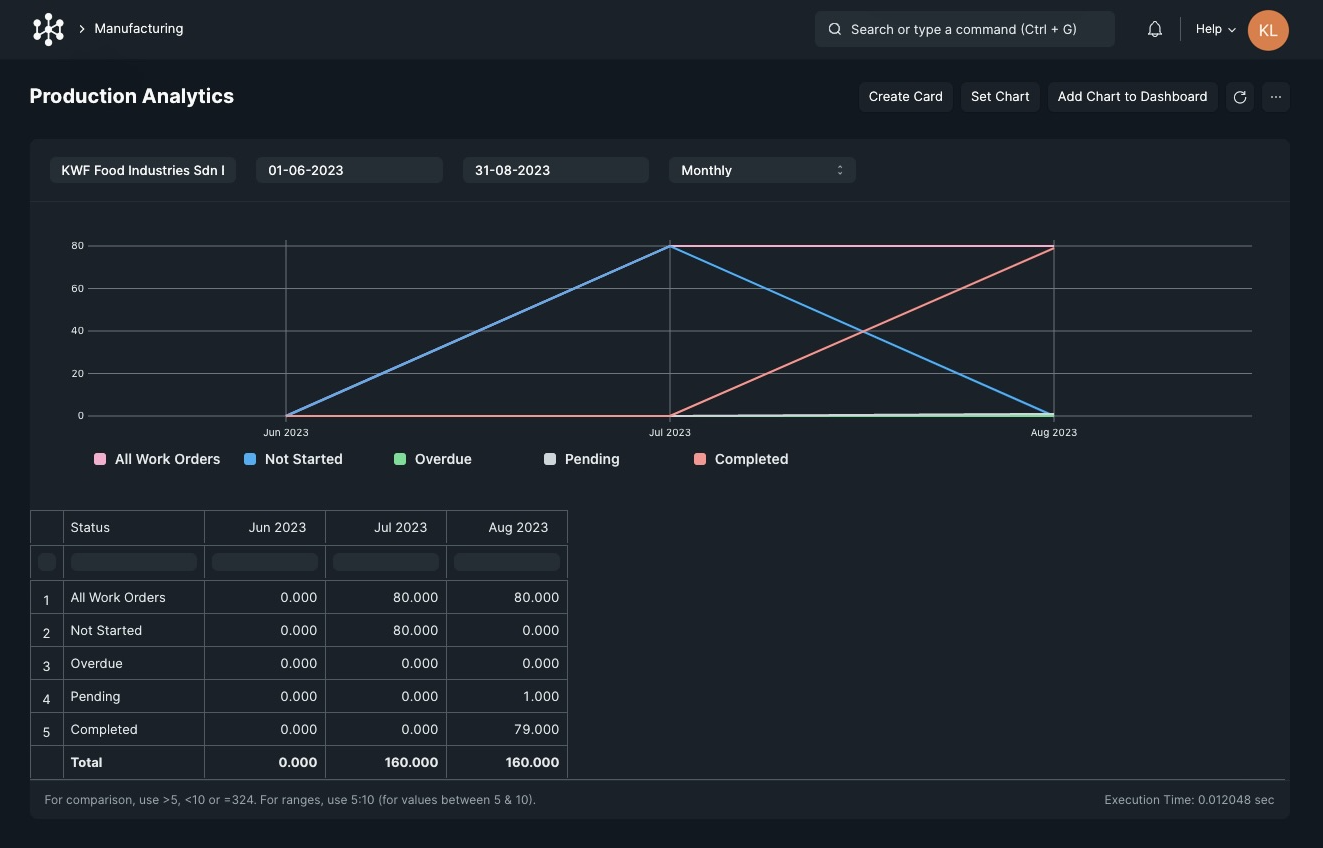Open the notifications bell
The width and height of the screenshot is (1323, 848).
tap(1155, 29)
